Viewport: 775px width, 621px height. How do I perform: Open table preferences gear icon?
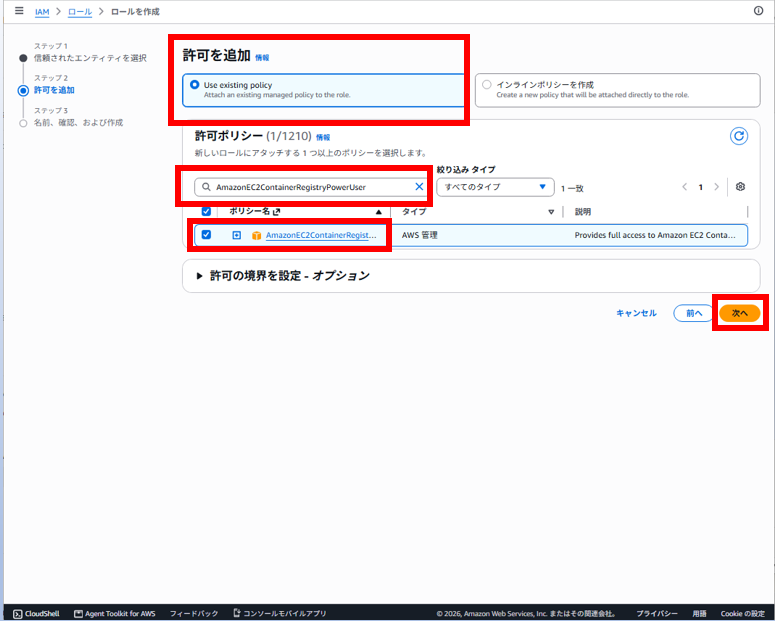click(x=740, y=186)
